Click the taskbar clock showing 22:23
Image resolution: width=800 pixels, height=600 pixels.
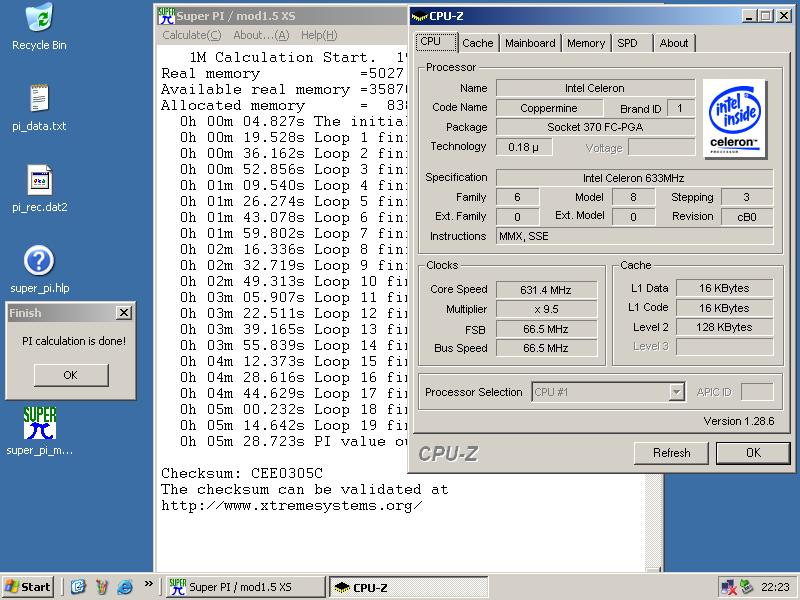[x=775, y=587]
